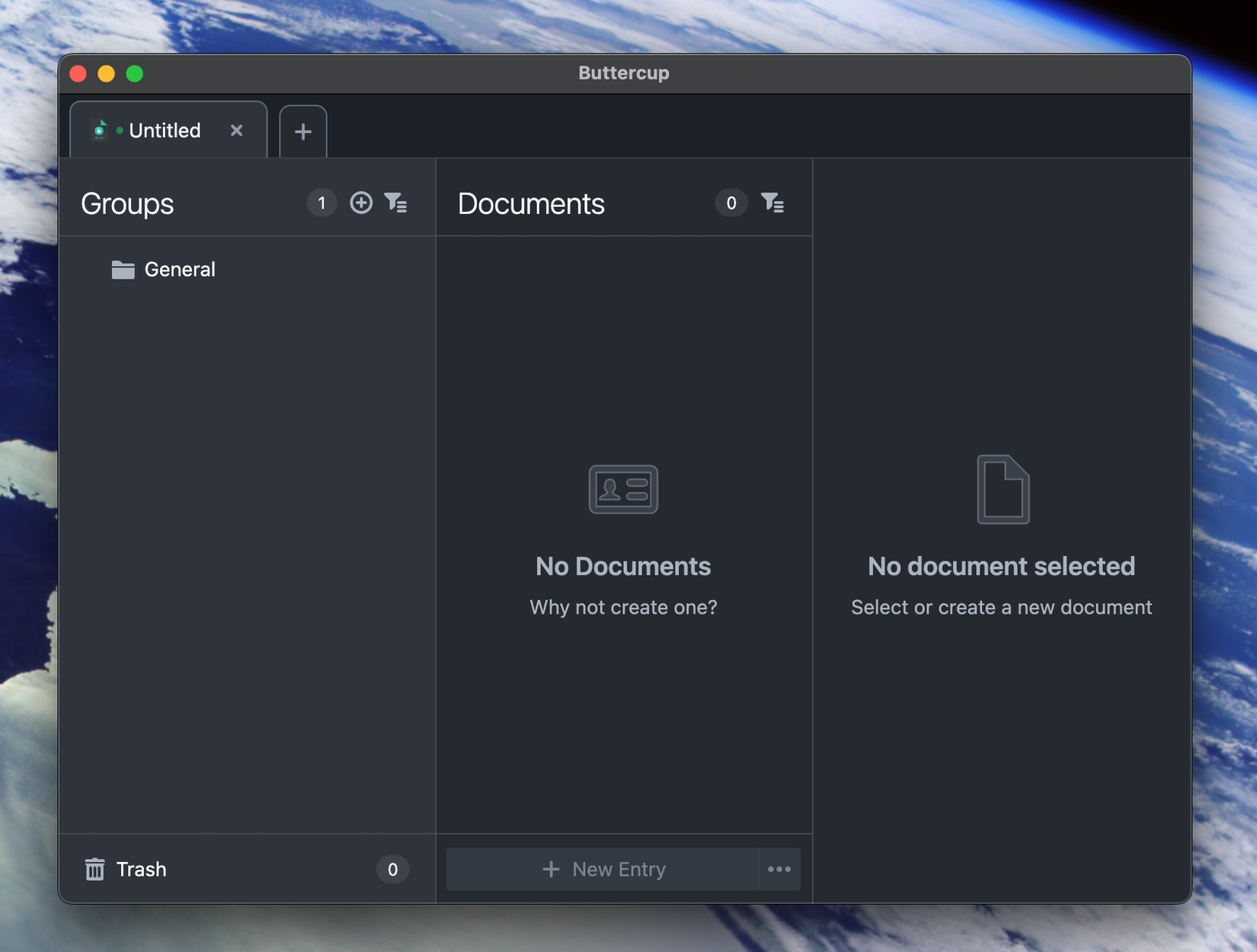1257x952 pixels.
Task: Close the Untitled vault tab
Action: pos(236,130)
